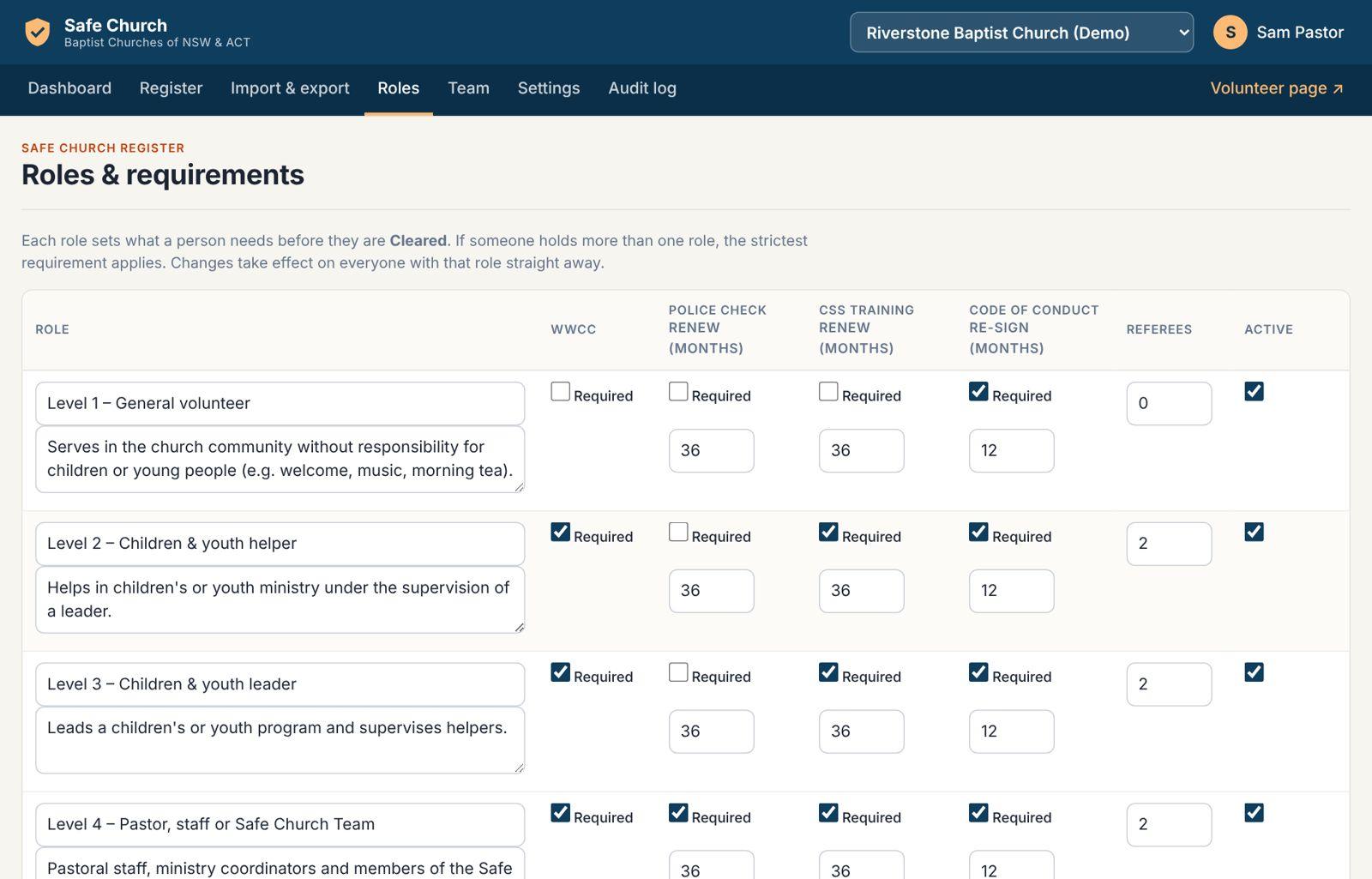Screen dimensions: 1372x879
Task: Edit the Level 2 role description textarea
Action: tap(280, 599)
